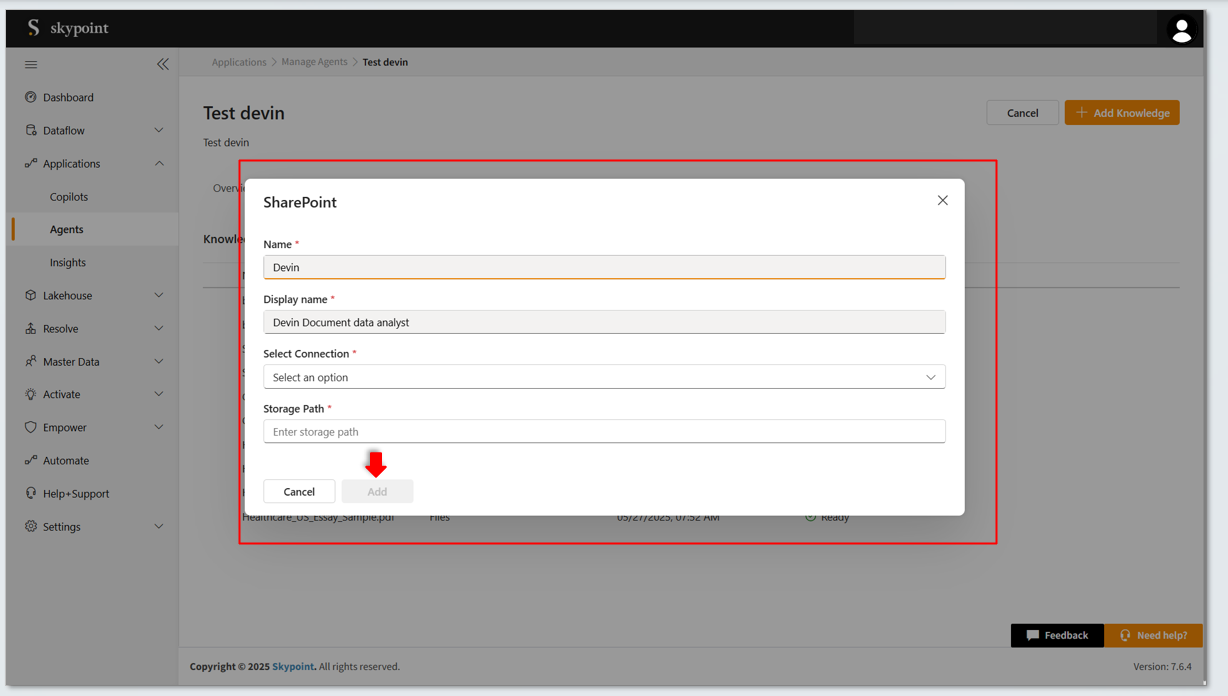Open the Select Connection dropdown
This screenshot has height=696, width=1228.
coord(604,377)
